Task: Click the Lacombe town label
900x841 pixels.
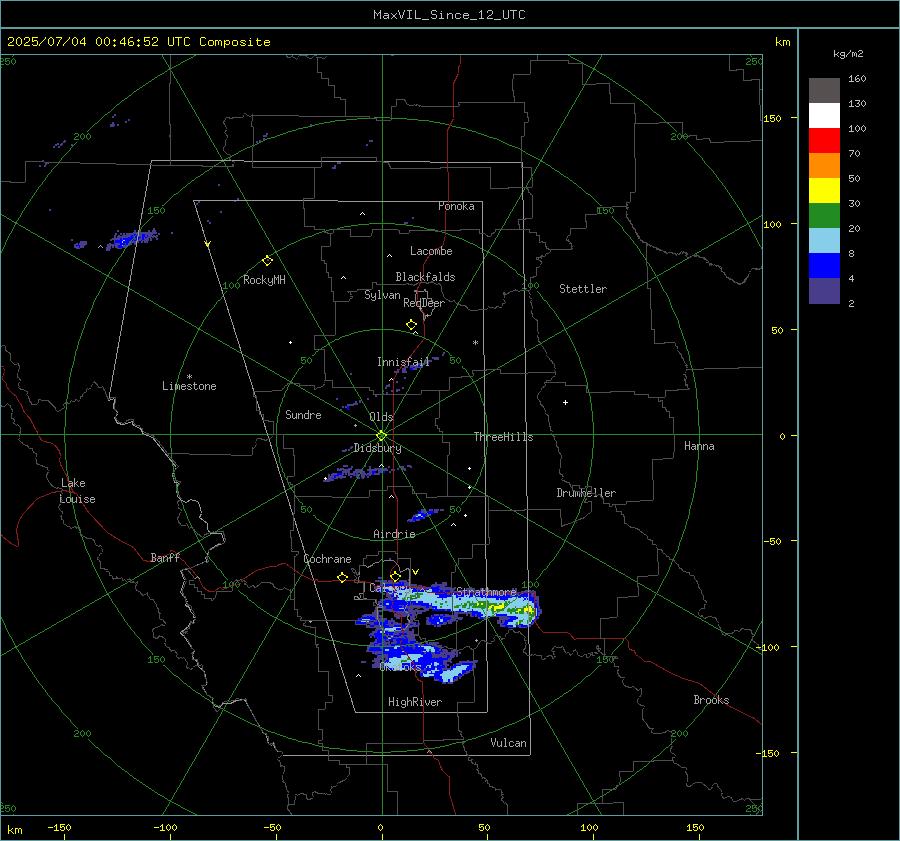Action: (x=431, y=251)
